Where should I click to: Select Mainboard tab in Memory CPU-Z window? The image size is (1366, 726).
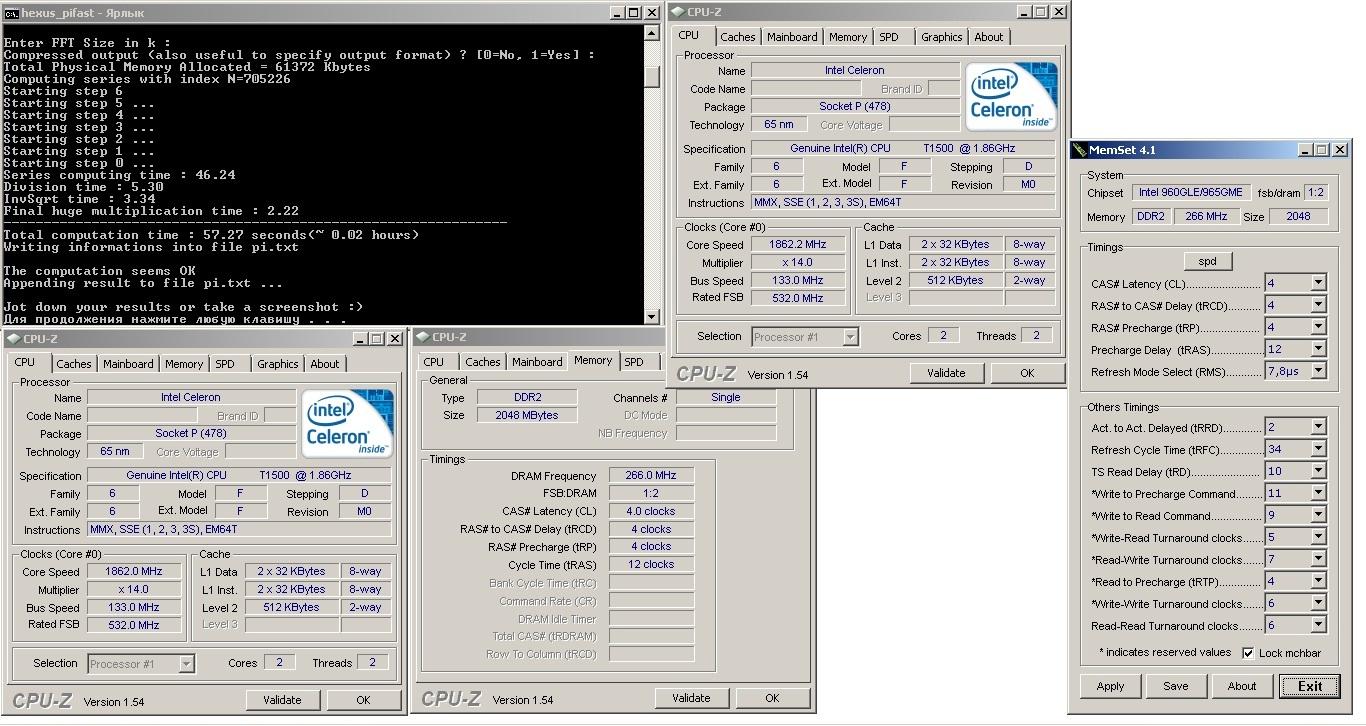click(537, 362)
